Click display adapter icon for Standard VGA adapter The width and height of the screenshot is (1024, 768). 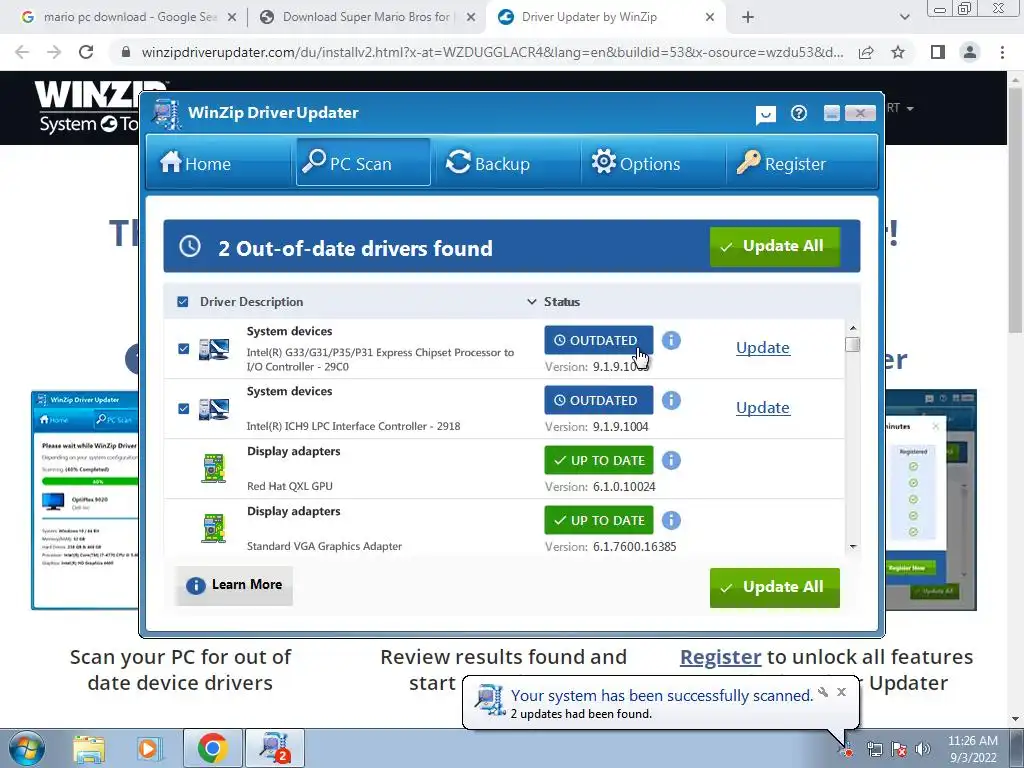[x=214, y=528]
